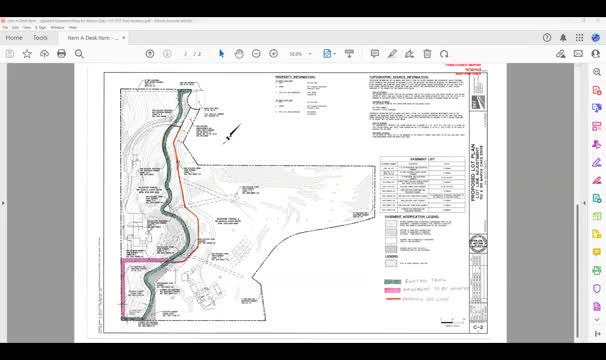The image size is (606, 360).
Task: Open the purple Request Signatures tool in the right sidebar
Action: [597, 144]
